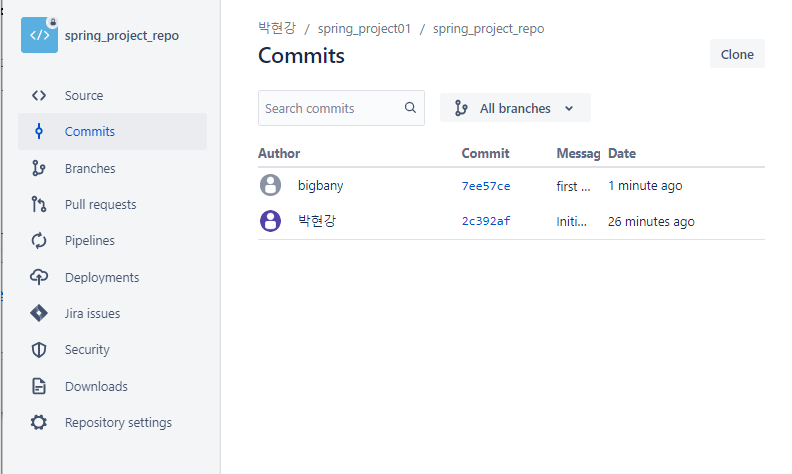Image resolution: width=792 pixels, height=474 pixels.
Task: Click the Downloads document icon
Action: (x=39, y=386)
